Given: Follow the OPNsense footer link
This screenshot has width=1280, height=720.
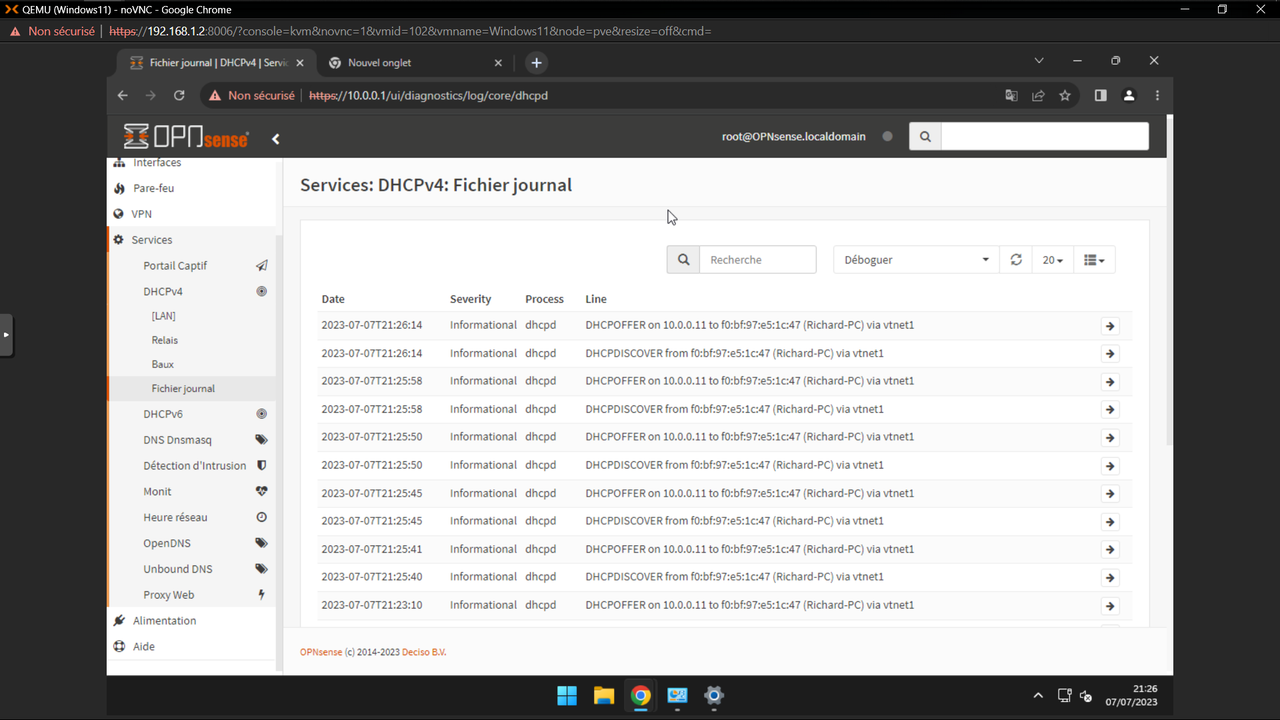Looking at the screenshot, I should point(321,652).
